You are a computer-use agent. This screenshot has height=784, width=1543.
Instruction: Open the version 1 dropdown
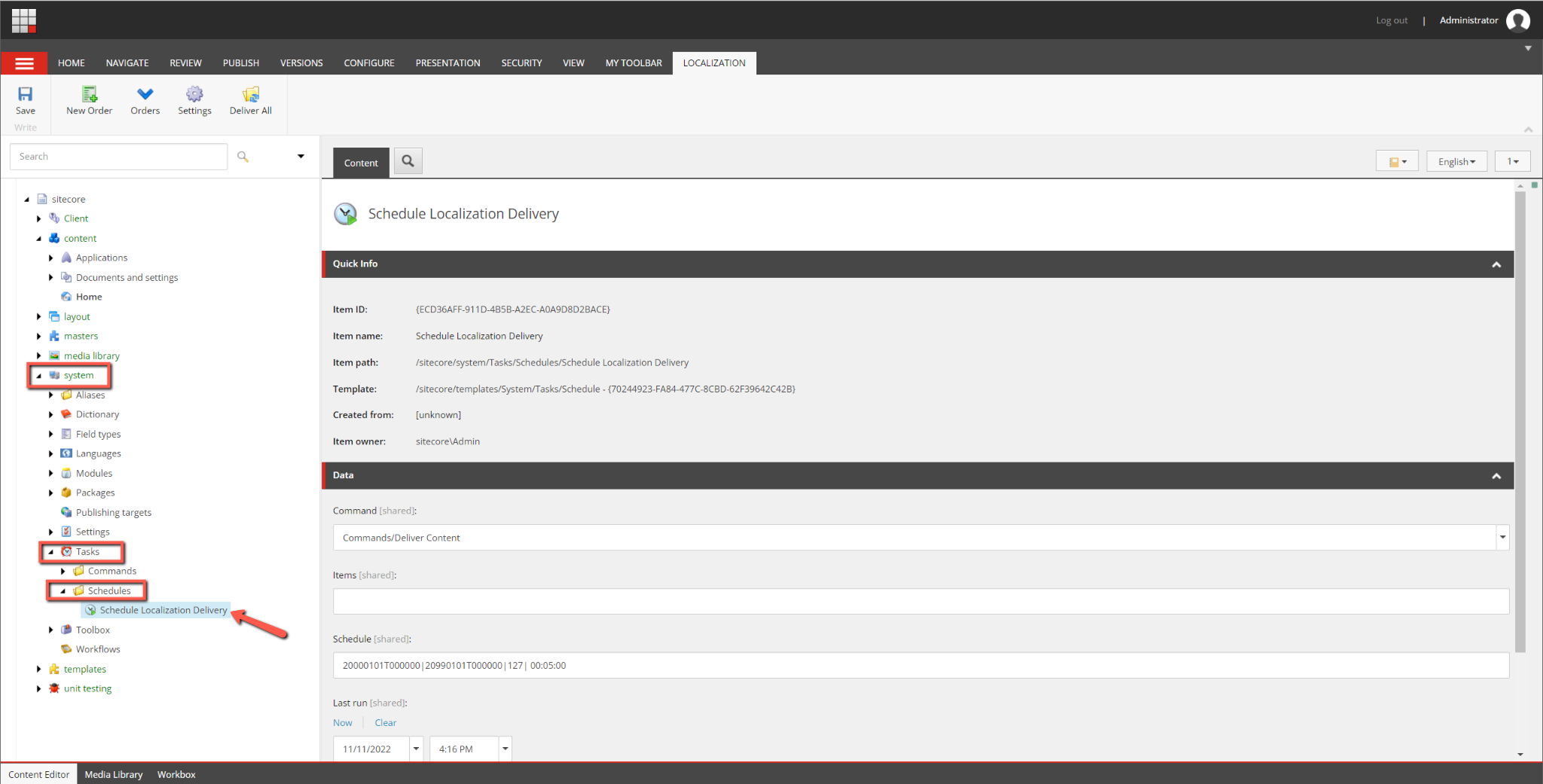click(1512, 161)
